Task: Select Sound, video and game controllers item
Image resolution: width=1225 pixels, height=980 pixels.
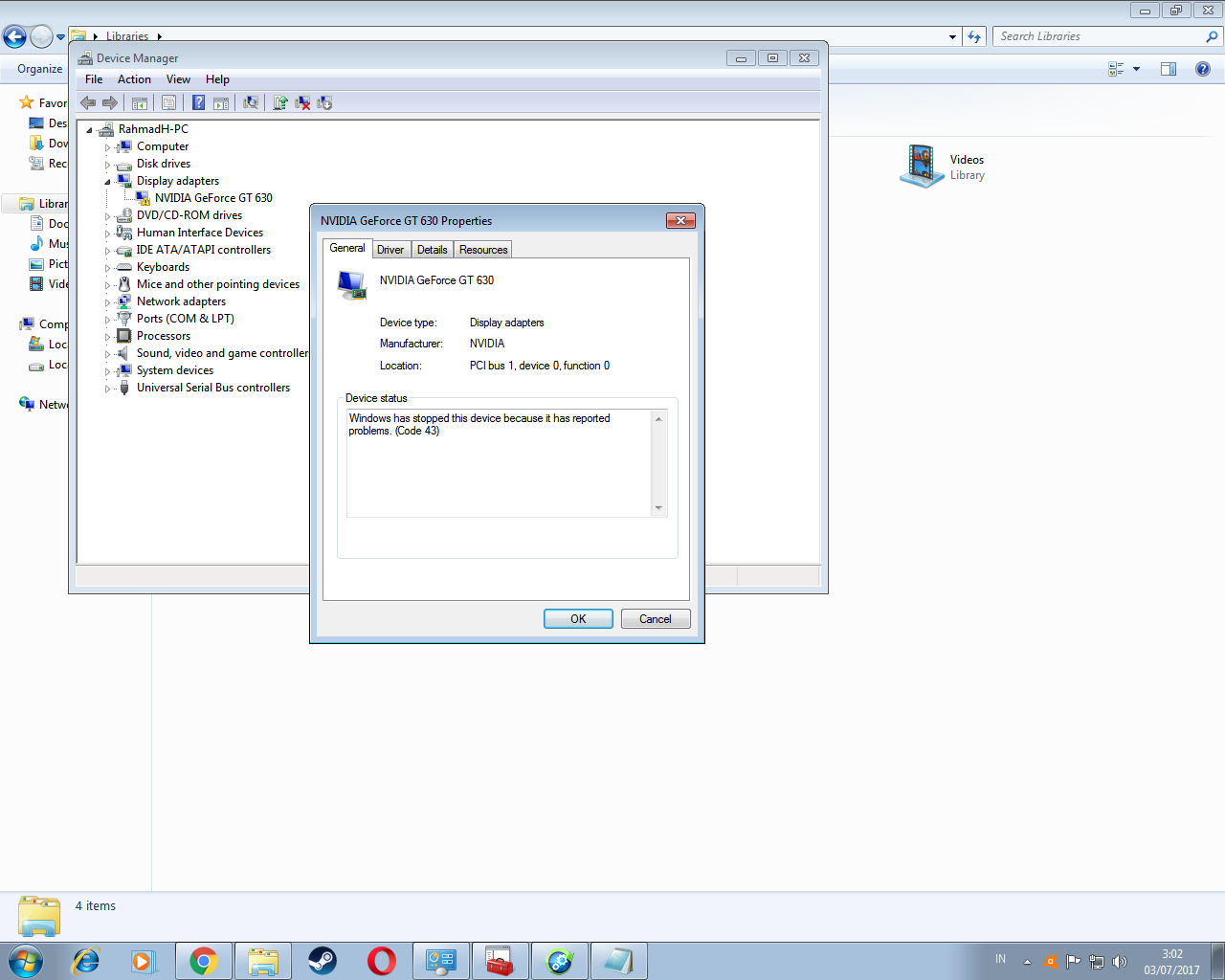Action: pos(222,353)
